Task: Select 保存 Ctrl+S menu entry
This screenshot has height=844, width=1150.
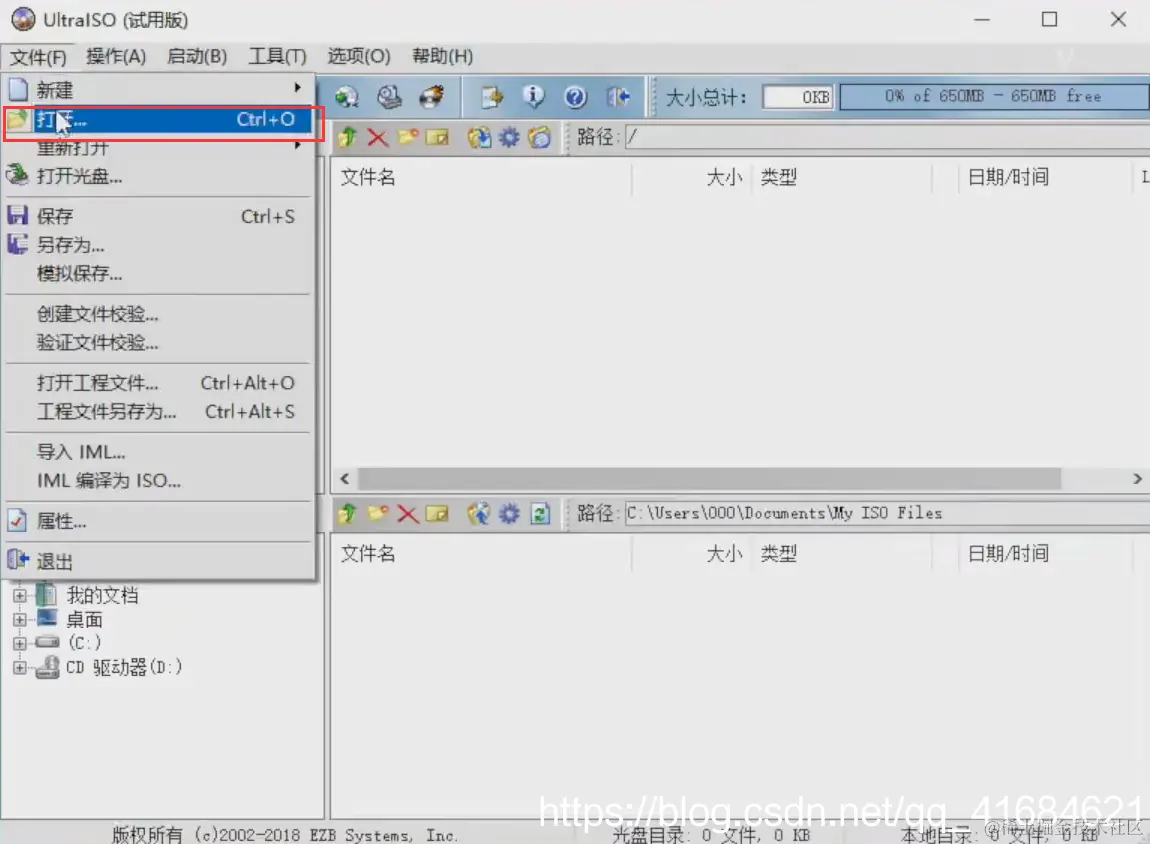Action: click(x=158, y=216)
